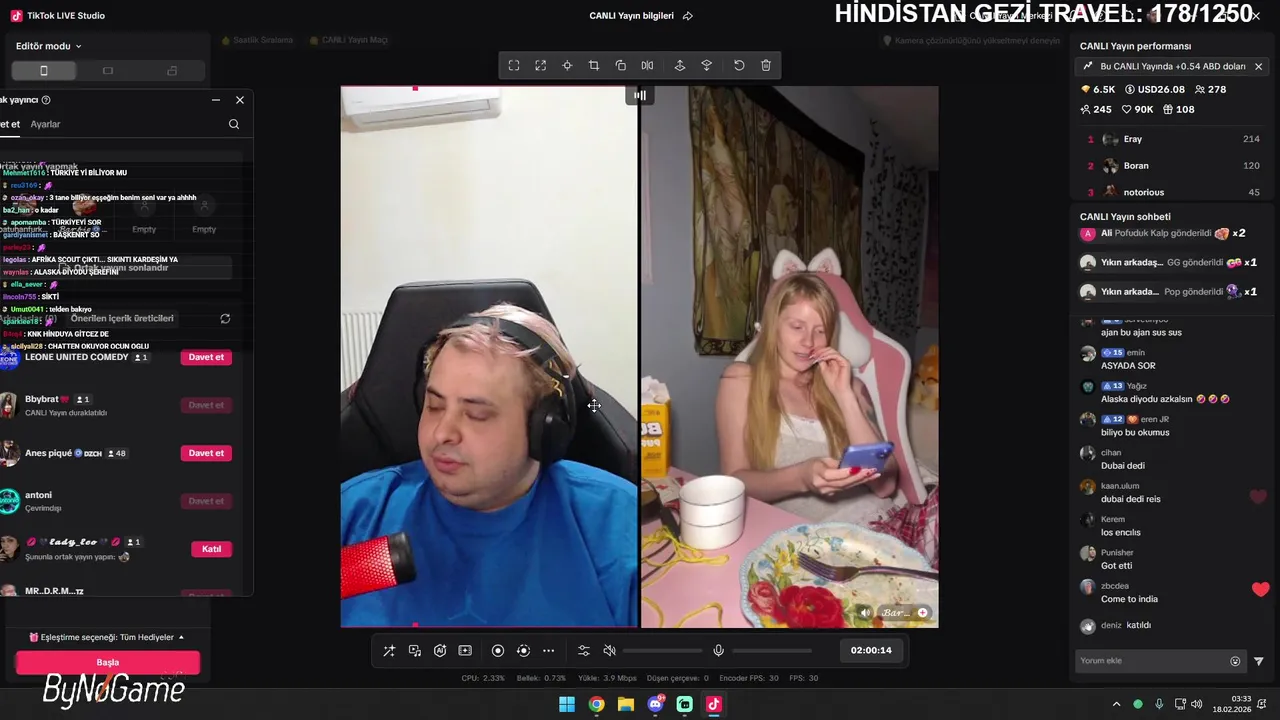Click the bring layer forward icon
Screen dimensions: 1280x720
click(x=680, y=65)
